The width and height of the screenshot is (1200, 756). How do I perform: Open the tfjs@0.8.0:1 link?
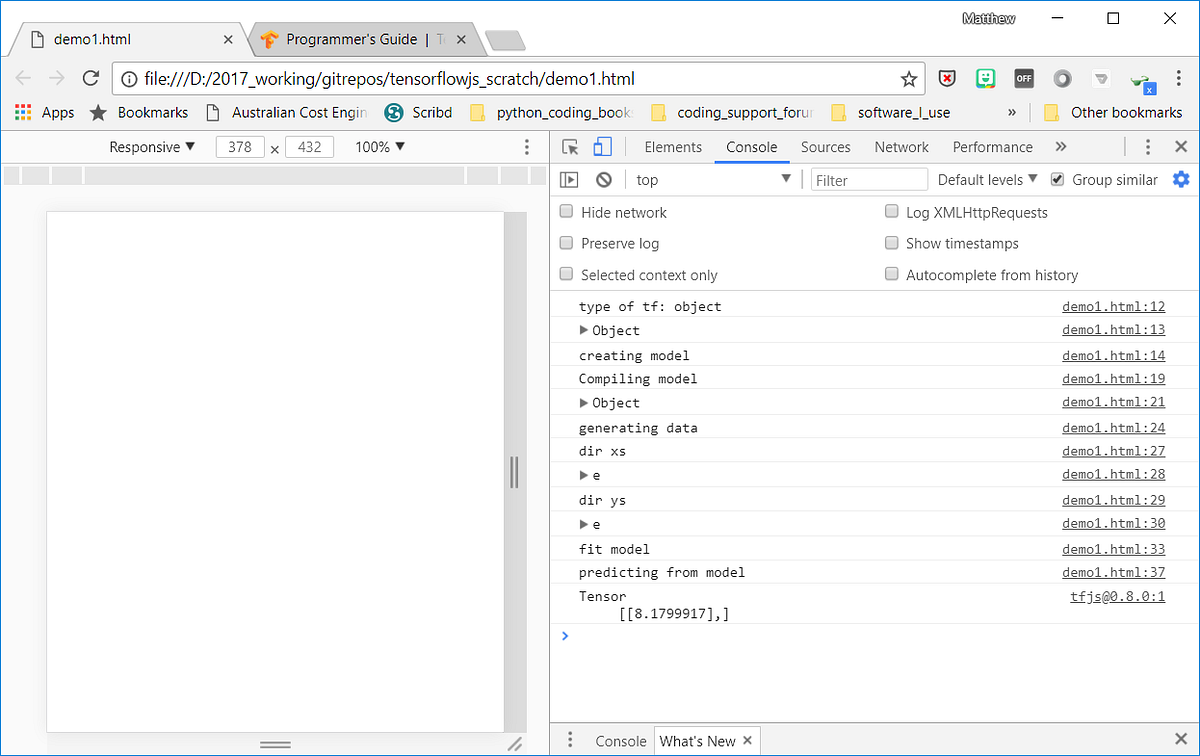(1117, 596)
